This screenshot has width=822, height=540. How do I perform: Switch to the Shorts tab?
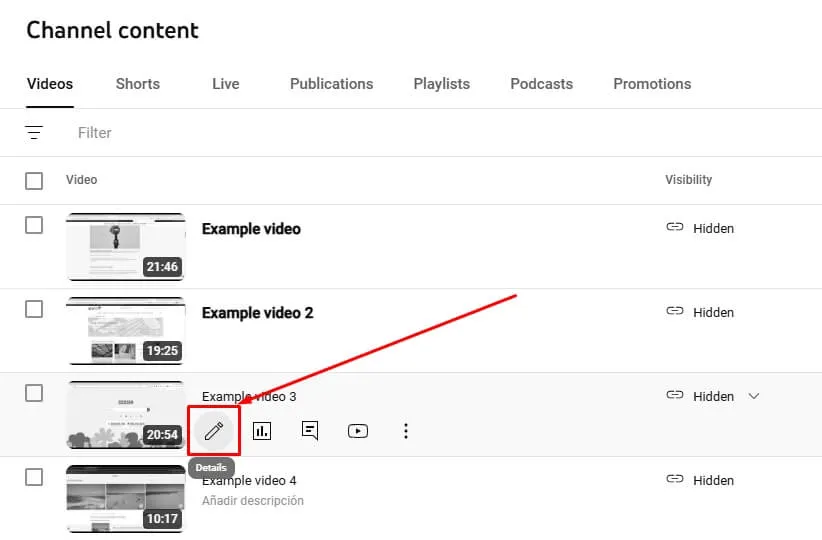(137, 84)
